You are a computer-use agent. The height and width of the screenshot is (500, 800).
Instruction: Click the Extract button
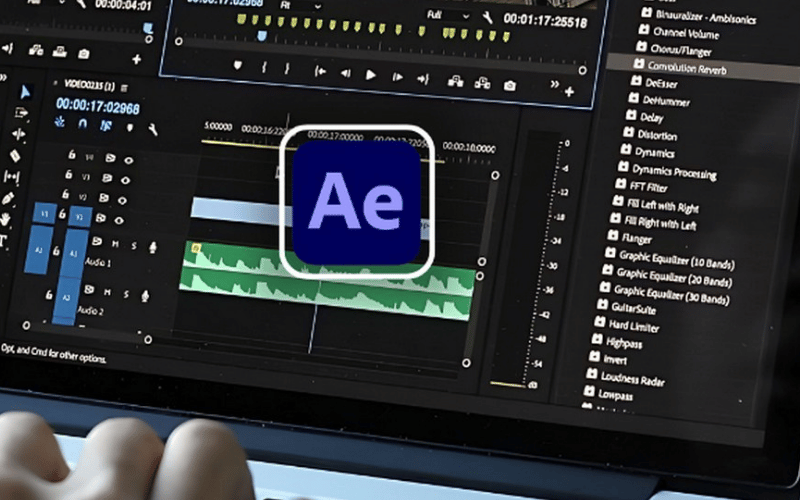(482, 83)
